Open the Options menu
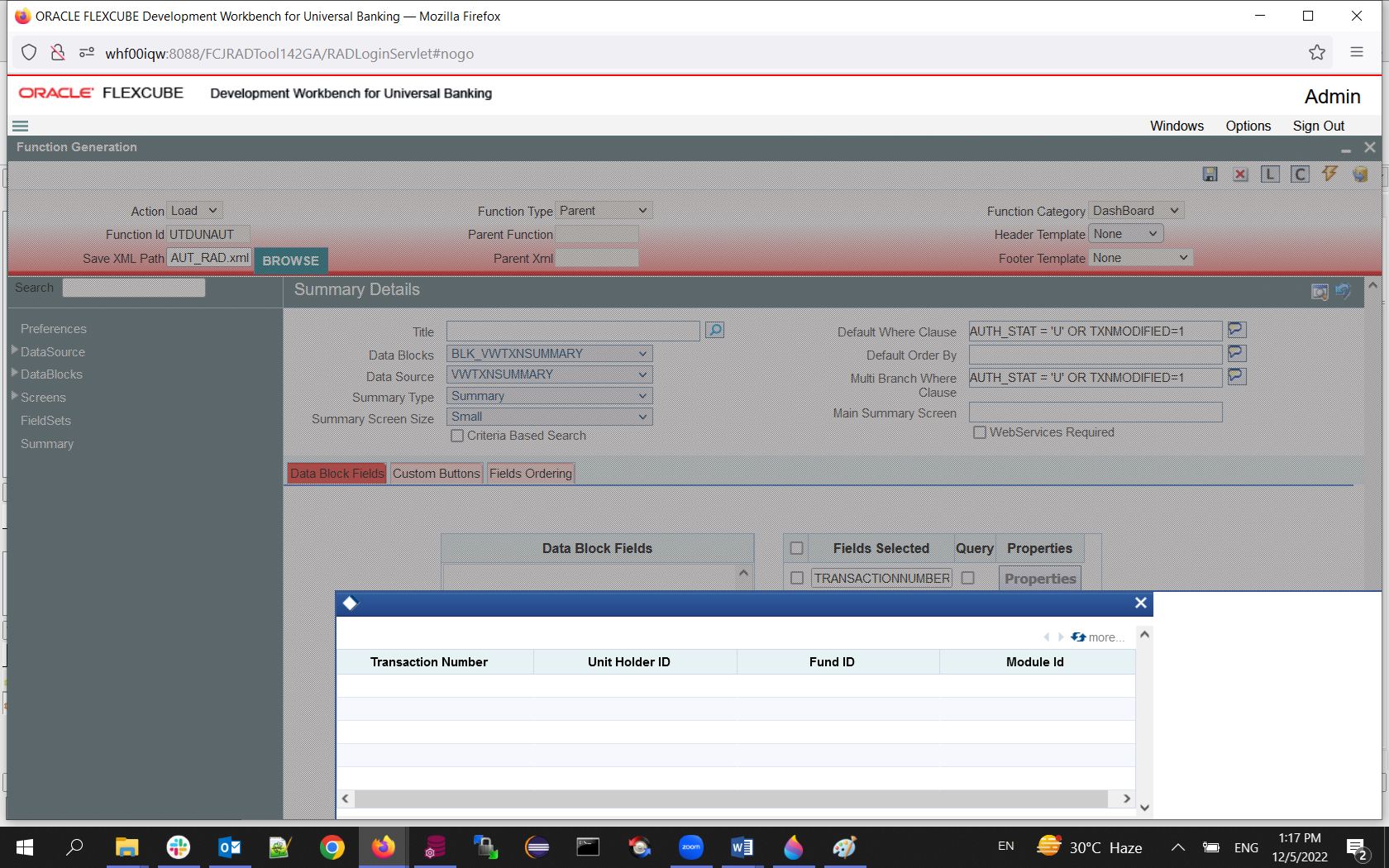1389x868 pixels. pos(1248,126)
